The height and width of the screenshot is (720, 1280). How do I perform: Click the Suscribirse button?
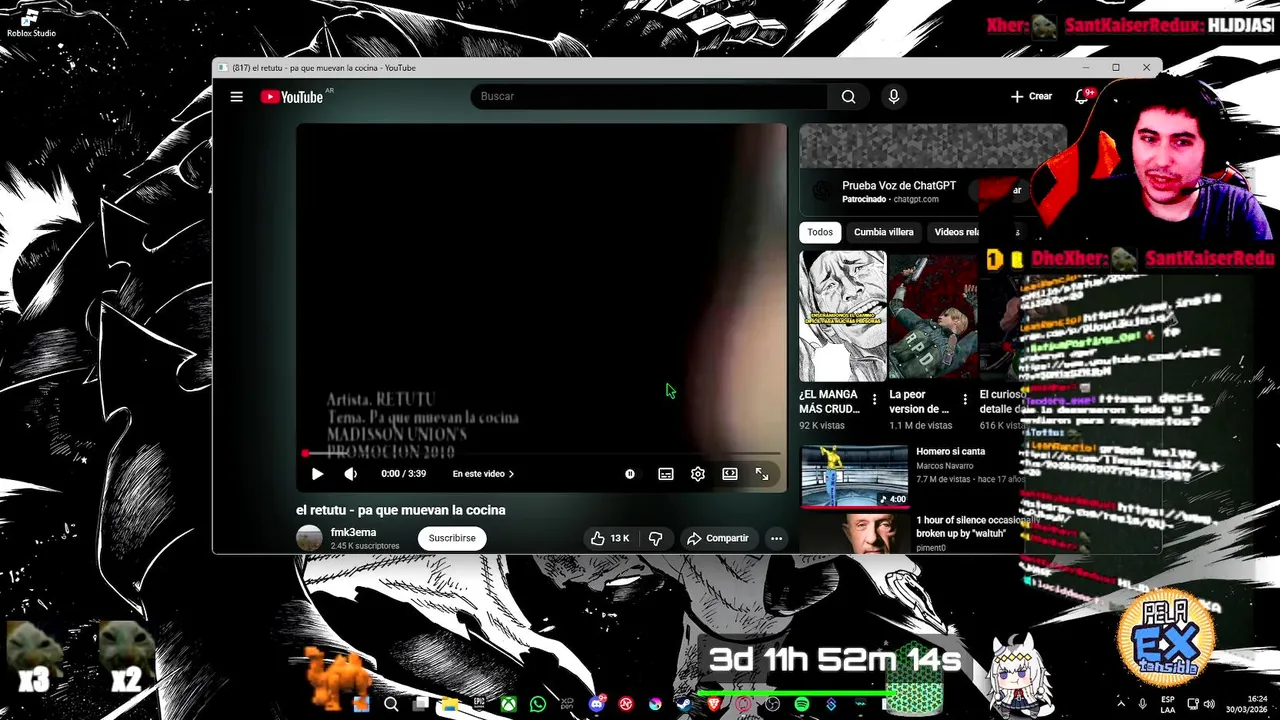(x=452, y=538)
